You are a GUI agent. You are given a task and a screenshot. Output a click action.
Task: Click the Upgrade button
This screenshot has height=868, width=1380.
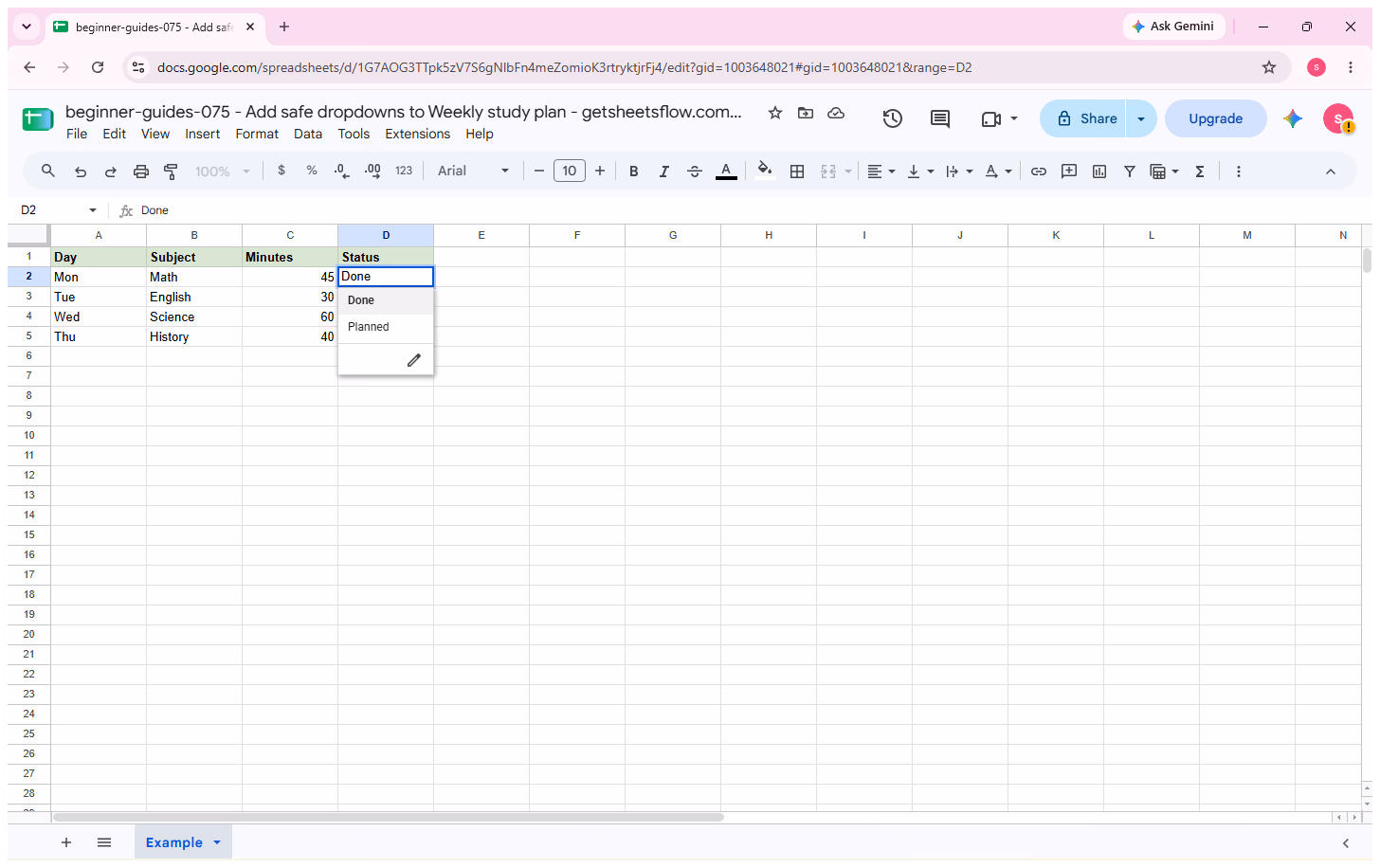pos(1216,118)
